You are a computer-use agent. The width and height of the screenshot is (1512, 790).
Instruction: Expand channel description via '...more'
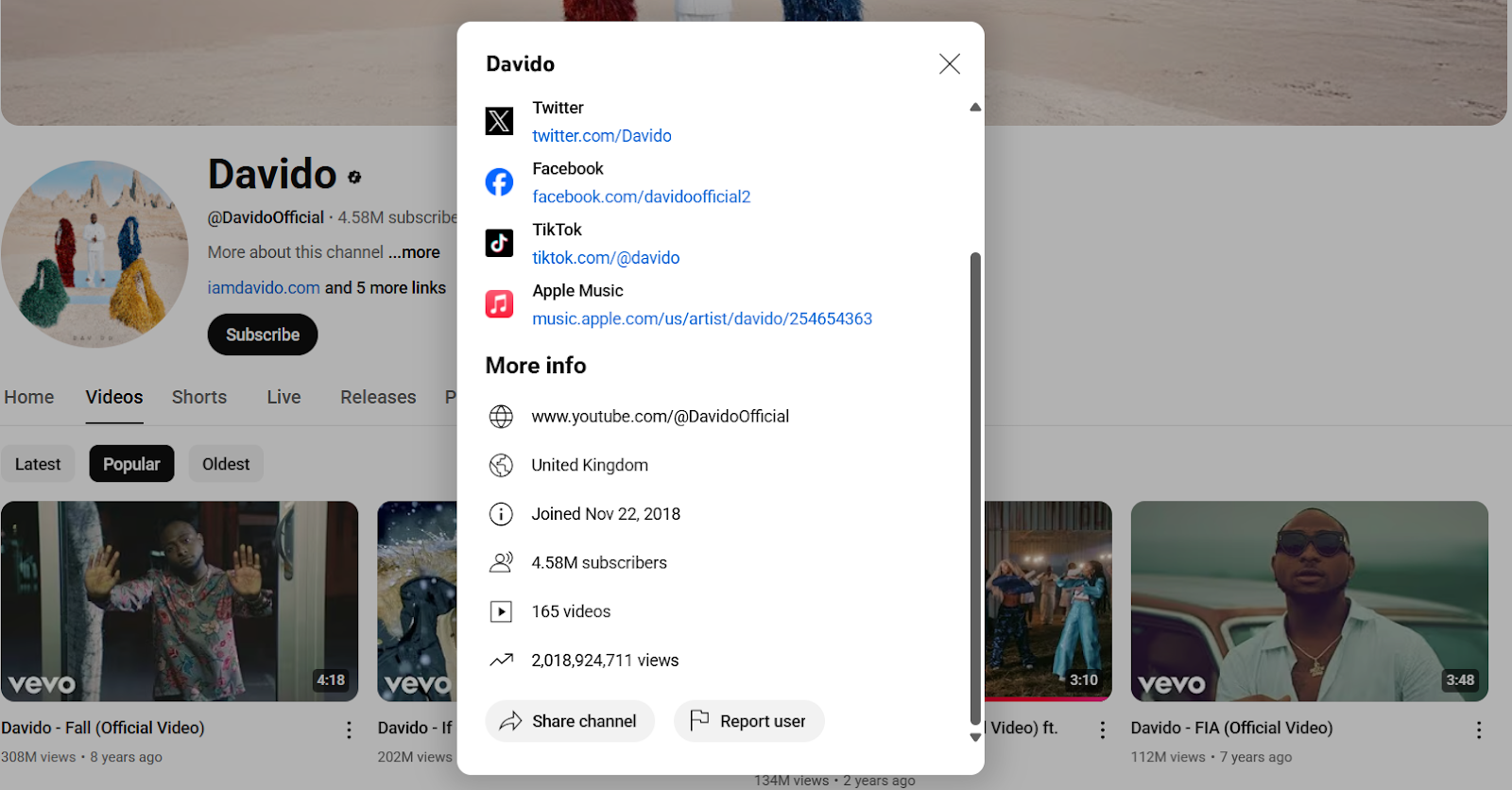[x=414, y=252]
